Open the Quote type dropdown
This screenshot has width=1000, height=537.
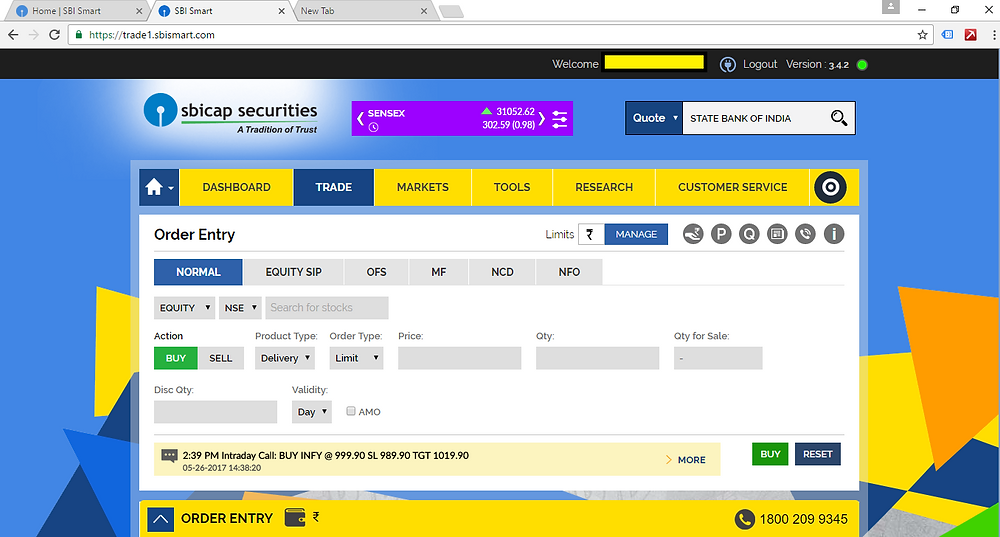coord(654,118)
